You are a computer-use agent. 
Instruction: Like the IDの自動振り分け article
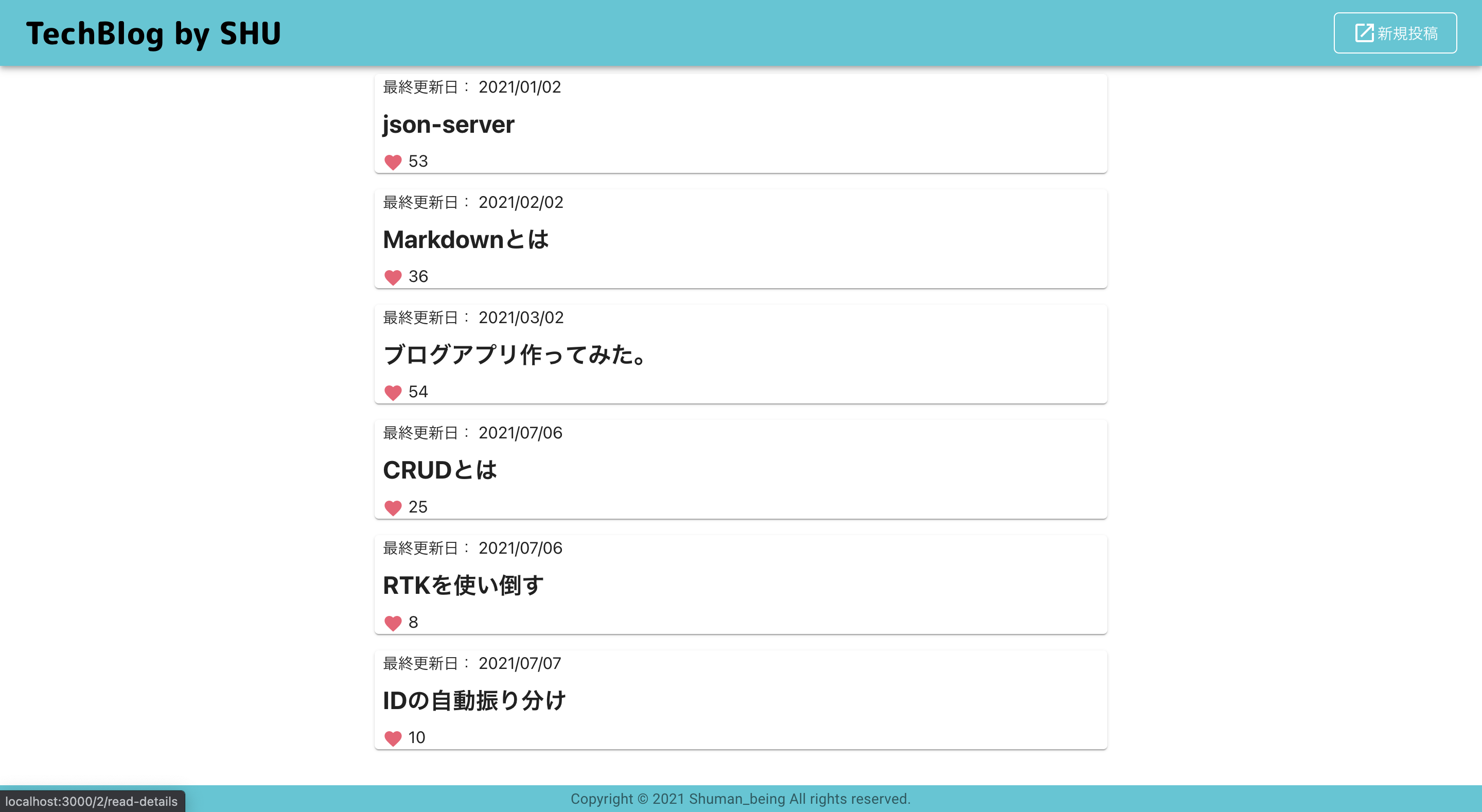coord(393,738)
